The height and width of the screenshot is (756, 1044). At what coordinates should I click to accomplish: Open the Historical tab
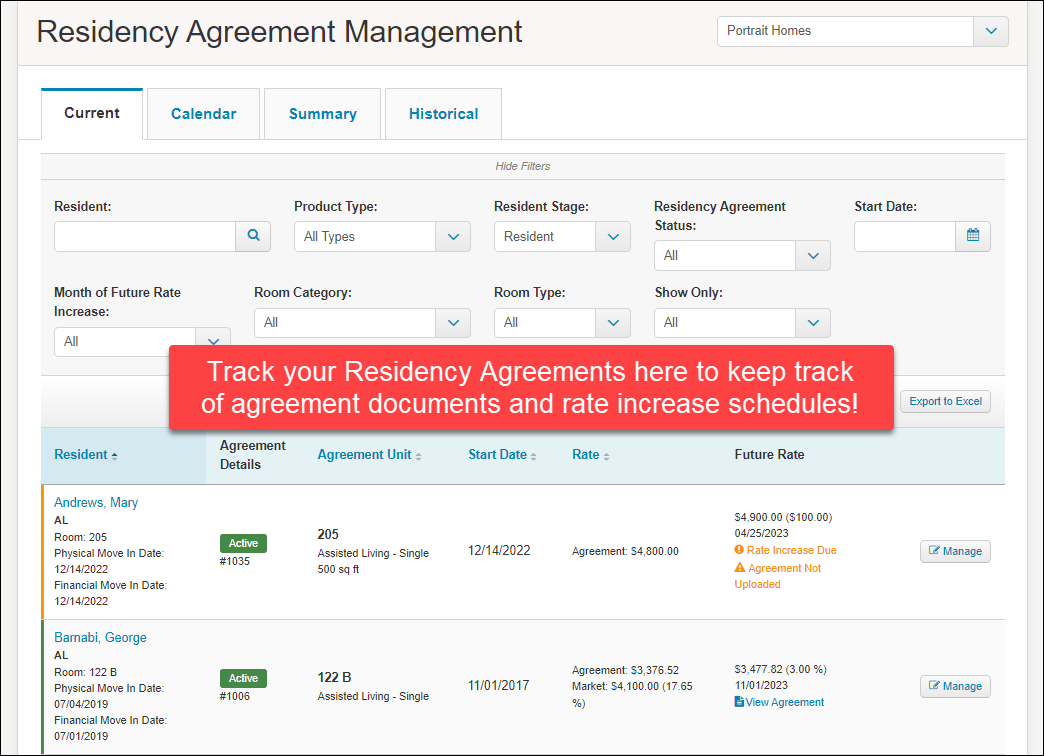[x=443, y=114]
